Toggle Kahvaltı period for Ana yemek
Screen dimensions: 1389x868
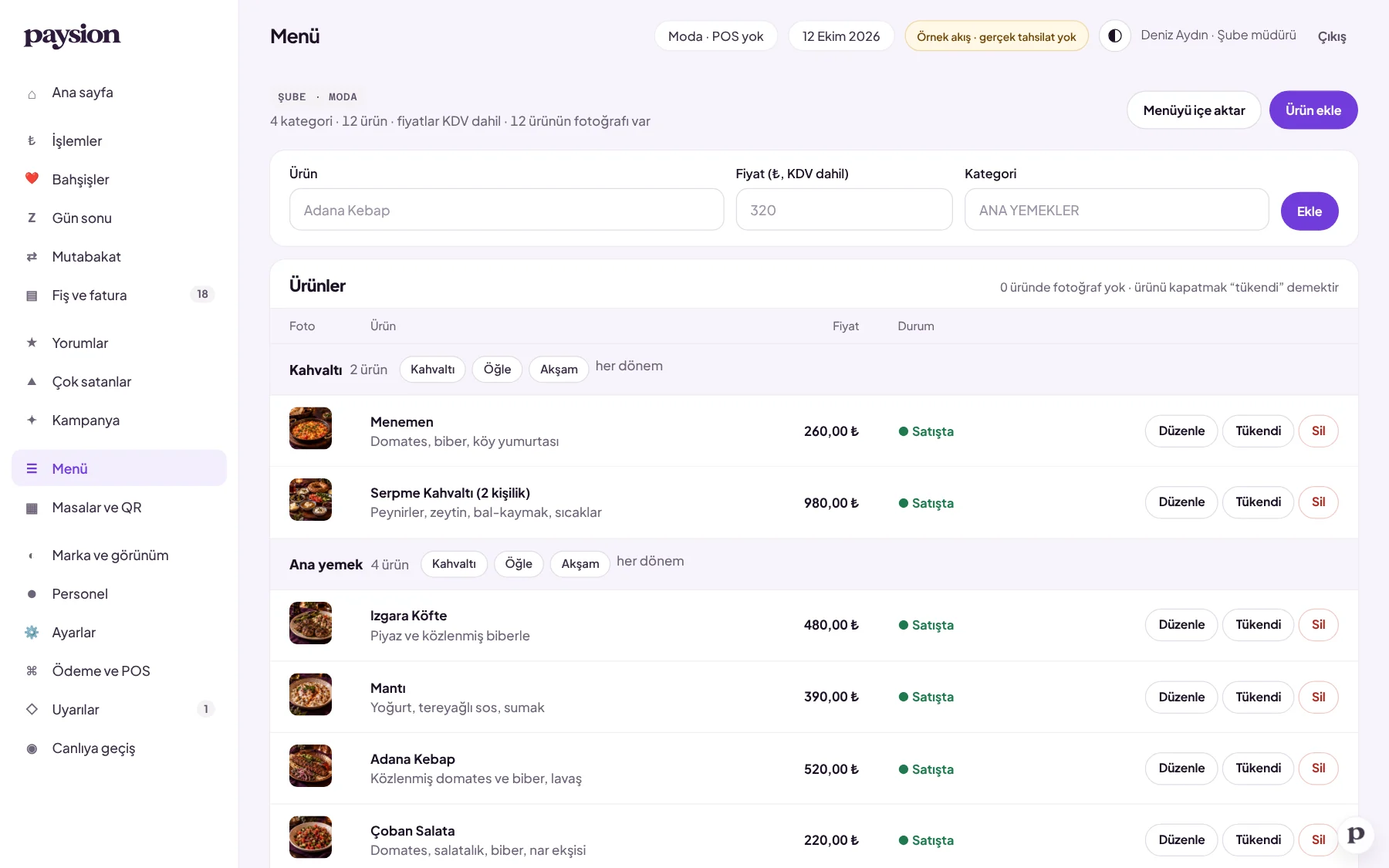454,564
